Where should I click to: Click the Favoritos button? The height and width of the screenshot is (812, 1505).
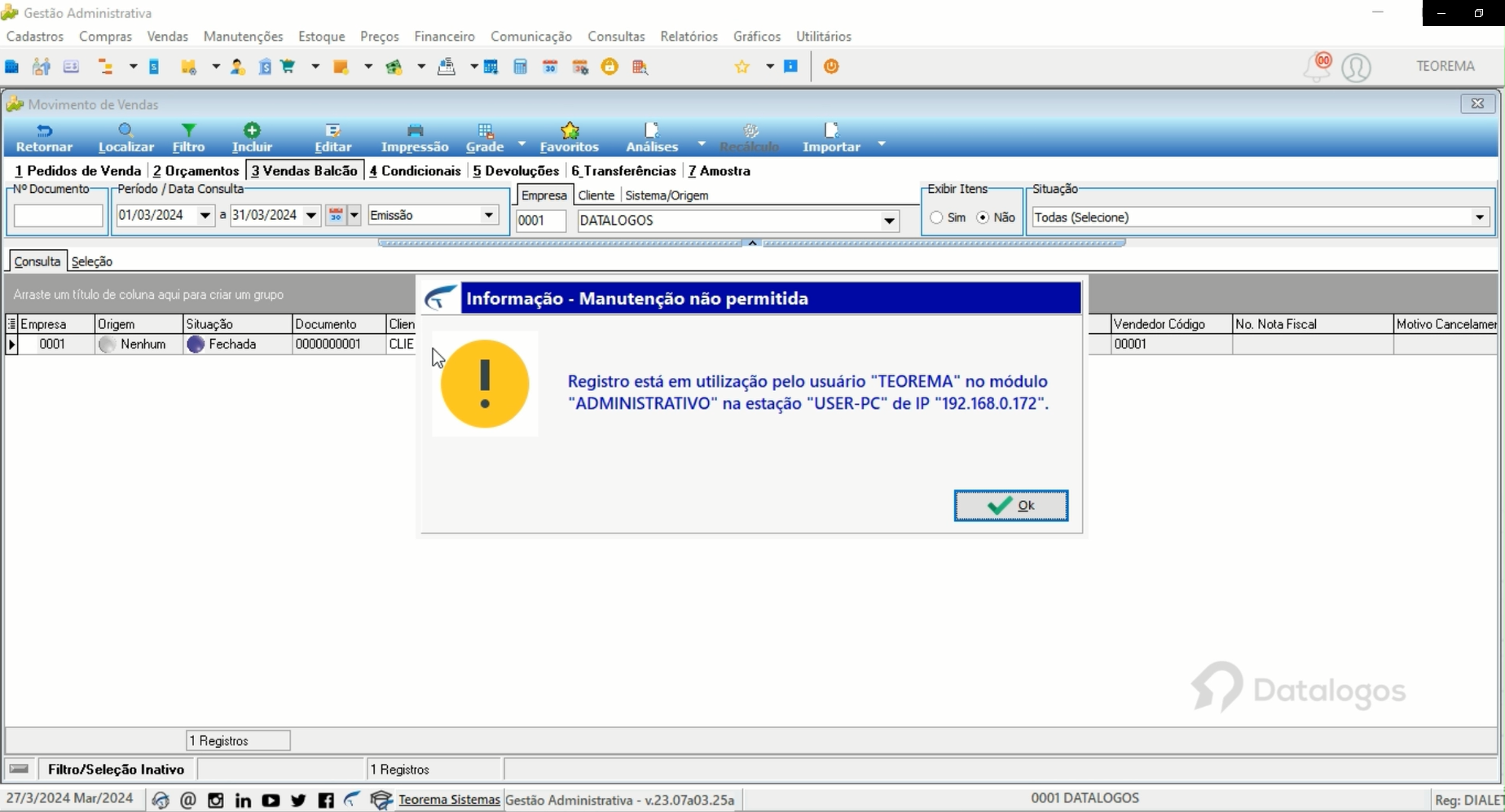[570, 138]
